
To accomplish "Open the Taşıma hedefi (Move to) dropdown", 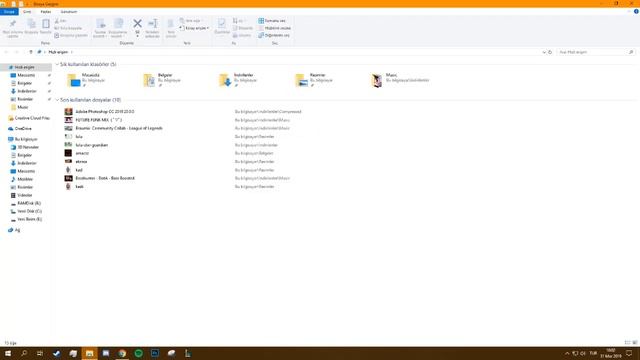I will pyautogui.click(x=100, y=34).
